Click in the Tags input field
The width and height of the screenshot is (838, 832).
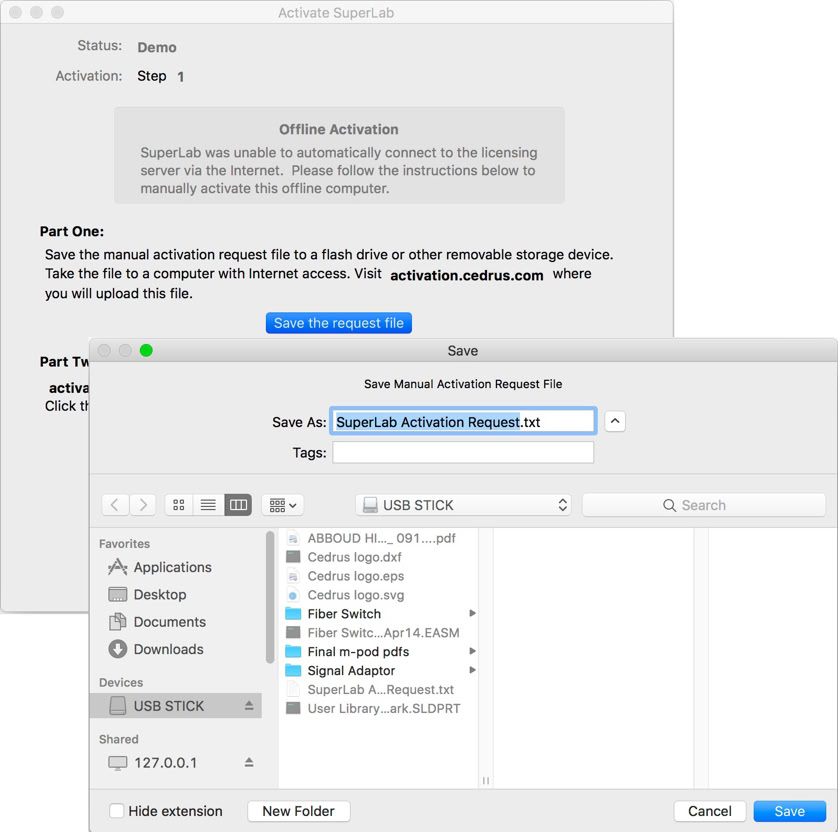463,453
